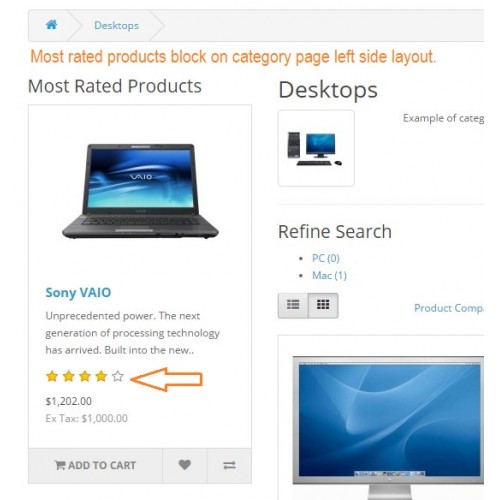The image size is (500, 500).
Task: Open the Sony VAIO product title
Action: (78, 292)
